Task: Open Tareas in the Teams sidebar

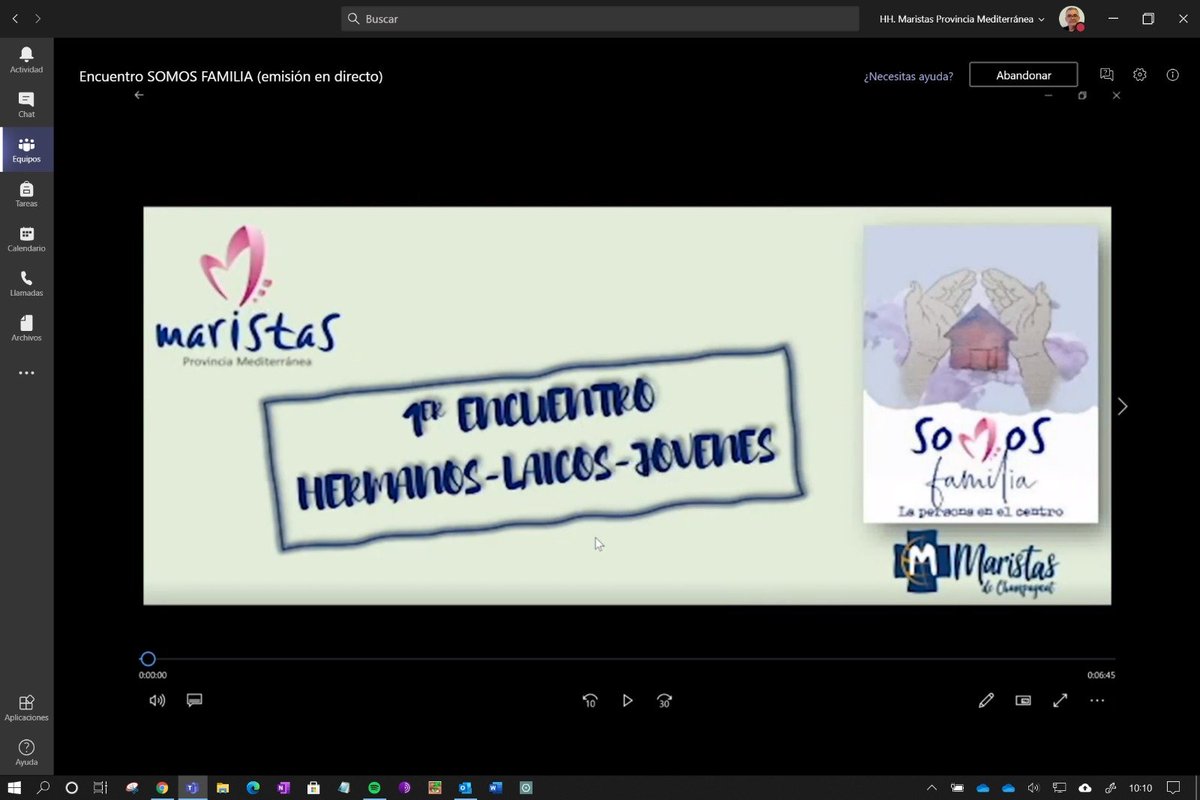Action: click(26, 194)
